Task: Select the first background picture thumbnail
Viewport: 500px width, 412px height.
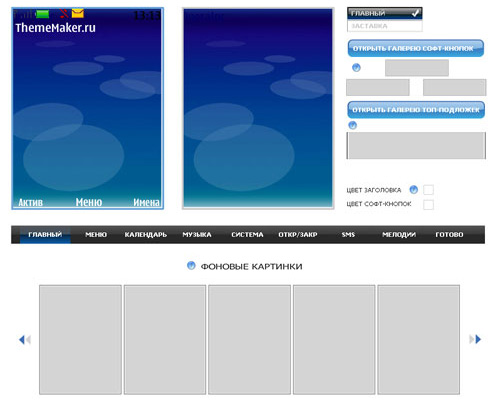Action: (80, 340)
